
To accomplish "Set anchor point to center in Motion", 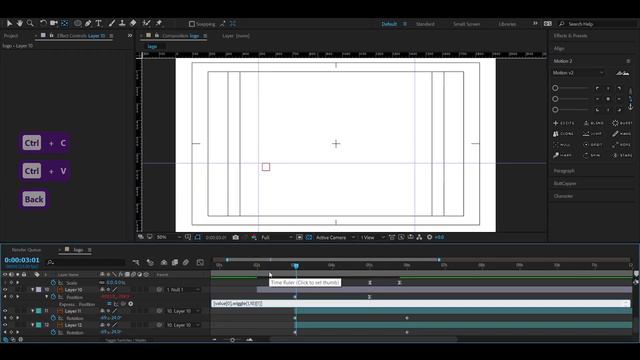I will pyautogui.click(x=608, y=99).
